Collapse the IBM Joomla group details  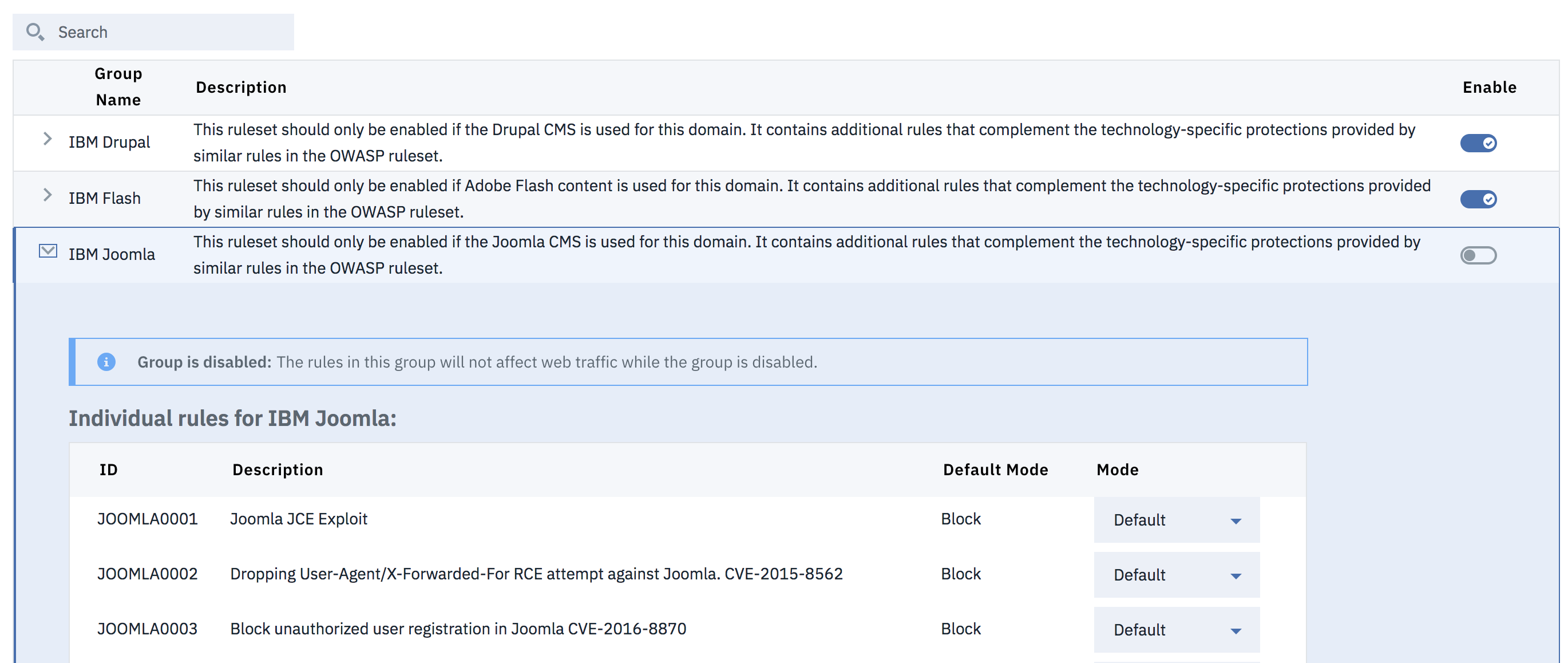[x=47, y=251]
